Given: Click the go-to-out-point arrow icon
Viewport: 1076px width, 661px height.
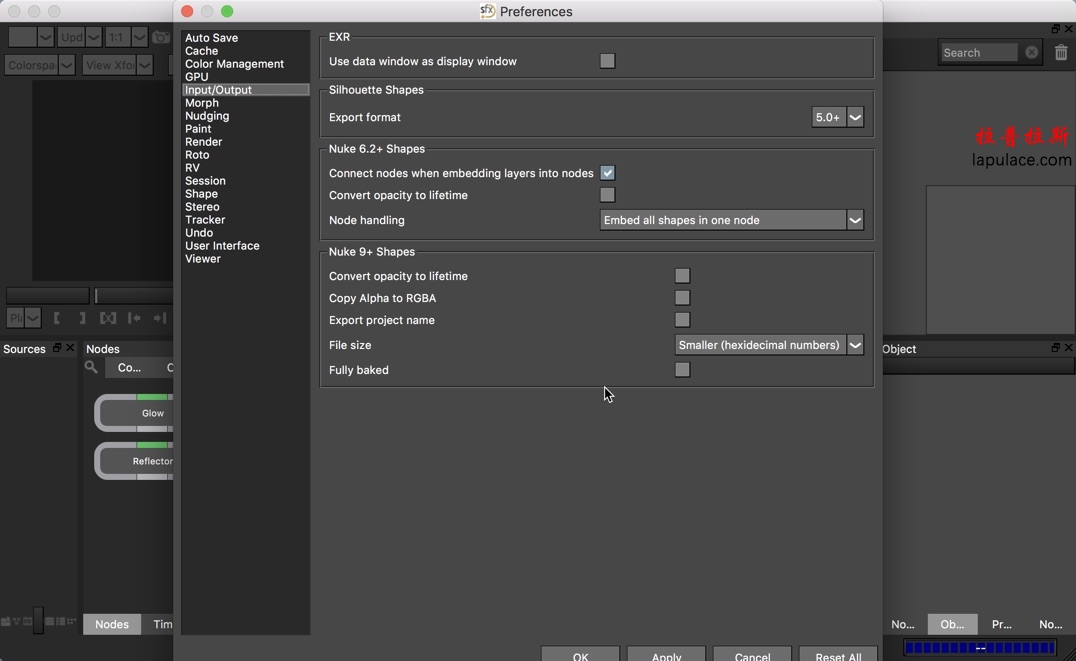Looking at the screenshot, I should point(159,318).
